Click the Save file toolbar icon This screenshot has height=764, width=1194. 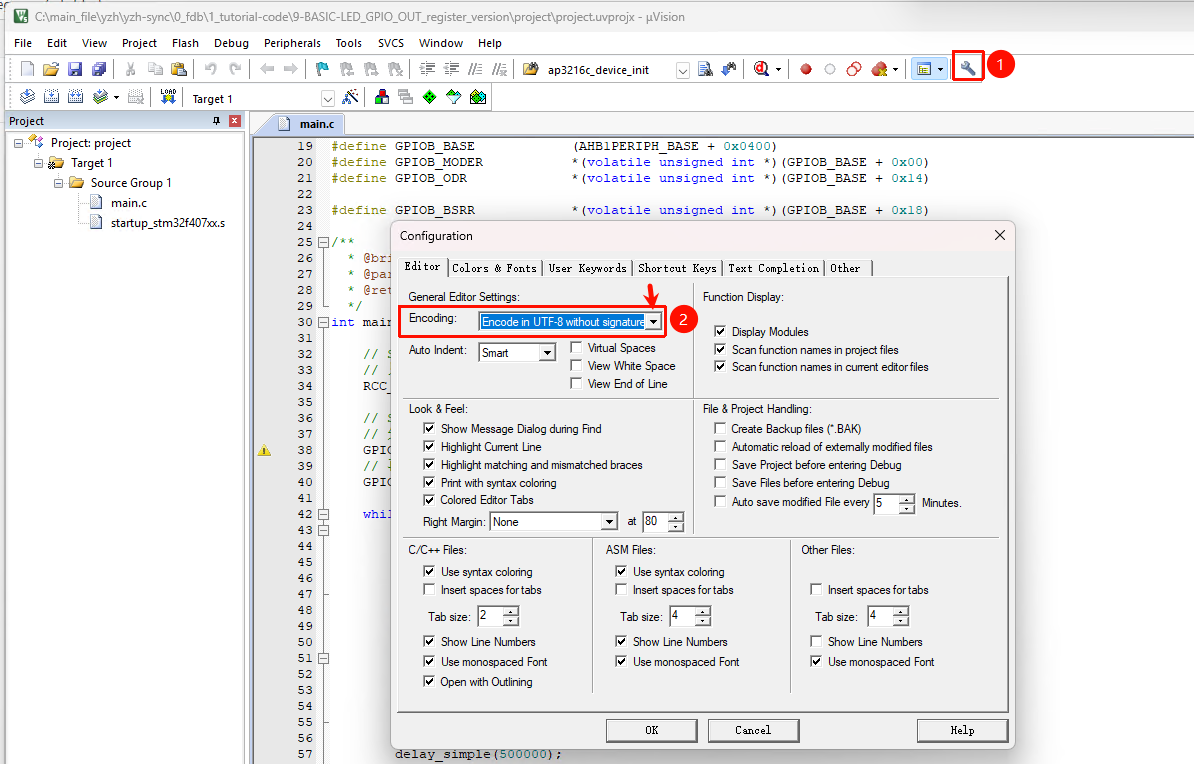75,69
